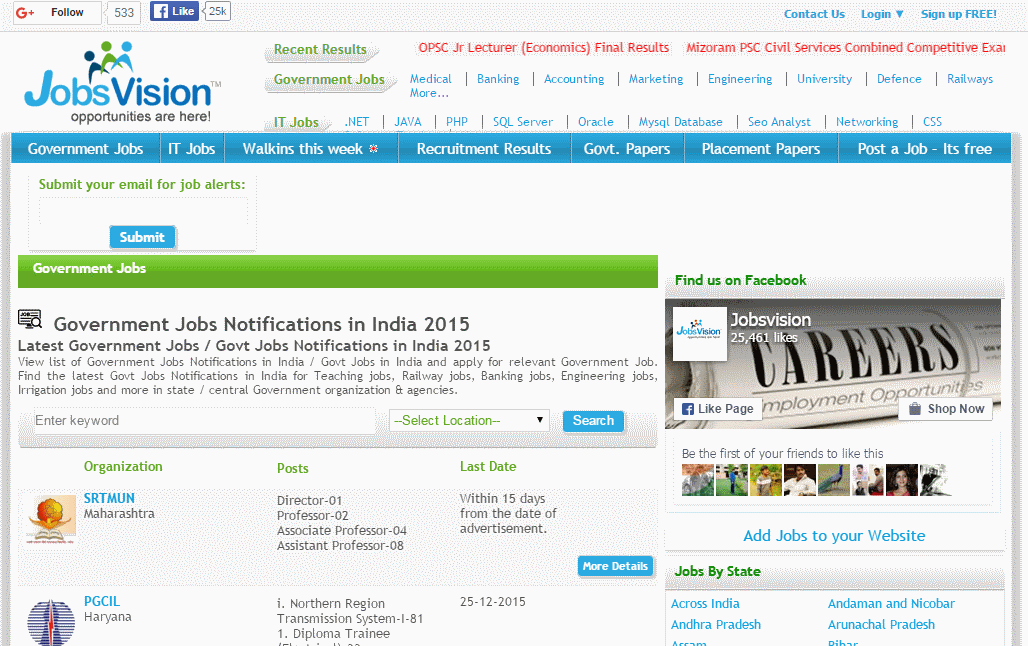Screen dimensions: 1028x646
Task: Click the Jobsvision Facebook page avatar
Action: (700, 333)
